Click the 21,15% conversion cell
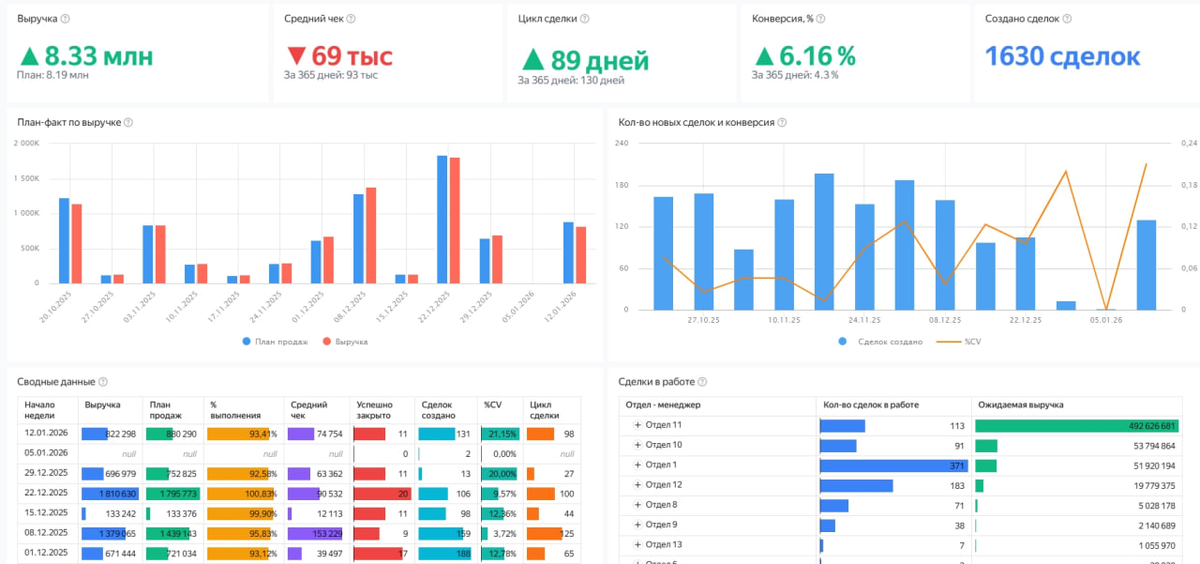This screenshot has height=564, width=1200. (x=499, y=434)
